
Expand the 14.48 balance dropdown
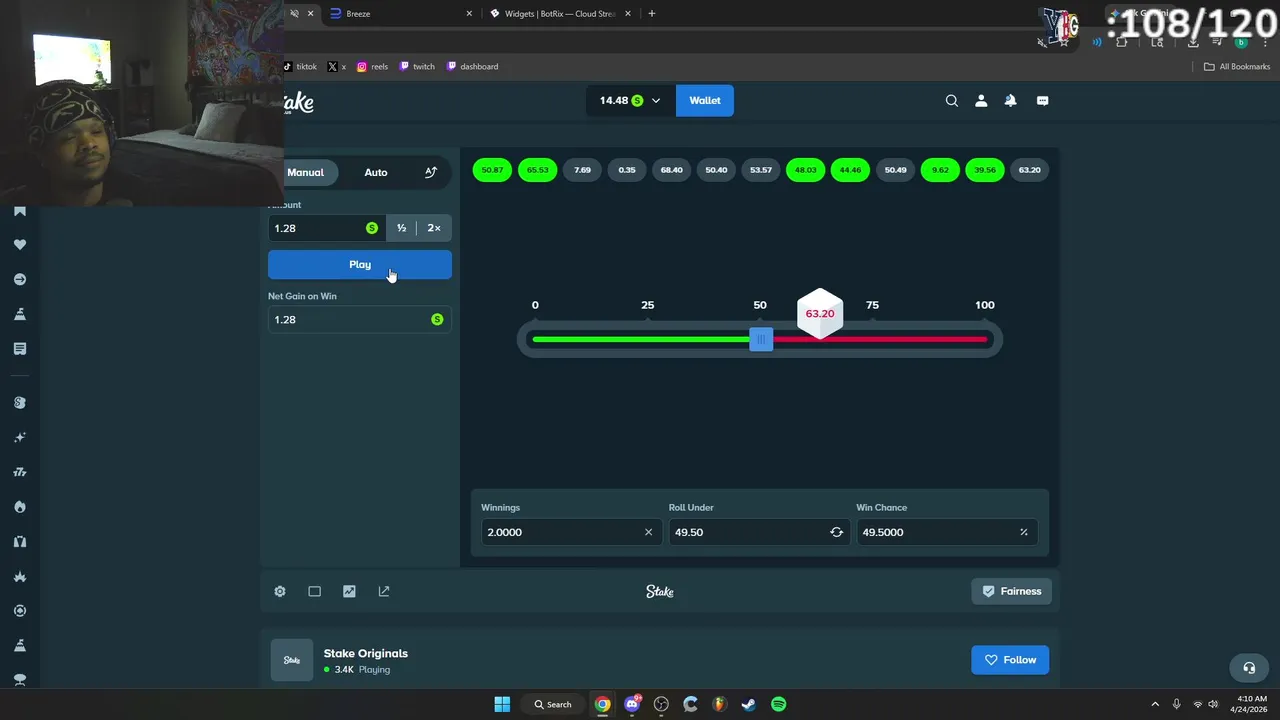coord(630,100)
